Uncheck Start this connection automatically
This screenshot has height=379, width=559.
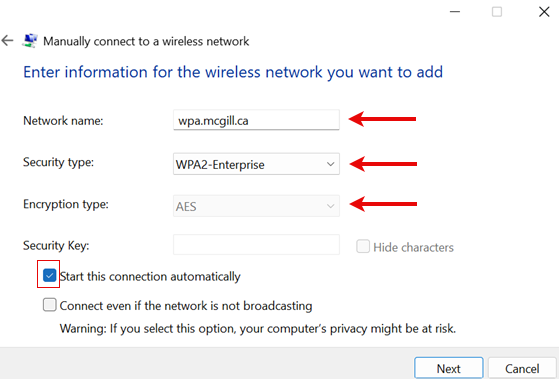pos(49,275)
